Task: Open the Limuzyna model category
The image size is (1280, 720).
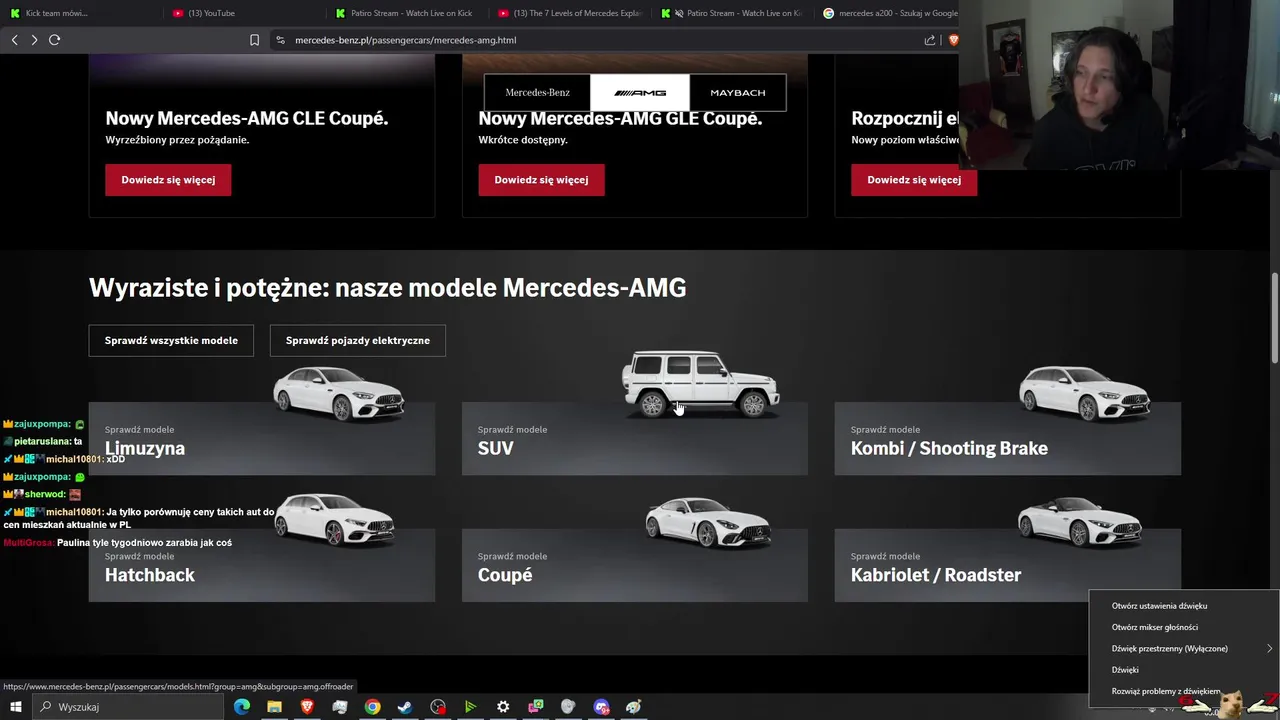Action: tap(262, 438)
